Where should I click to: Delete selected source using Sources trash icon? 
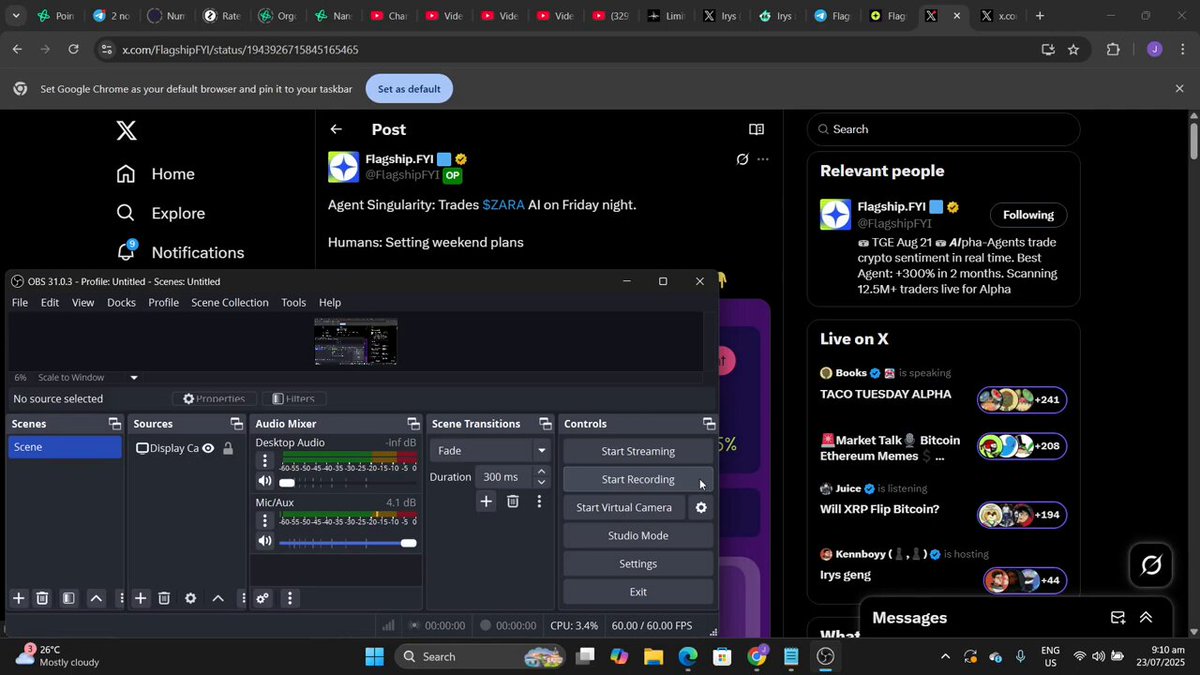(x=165, y=598)
